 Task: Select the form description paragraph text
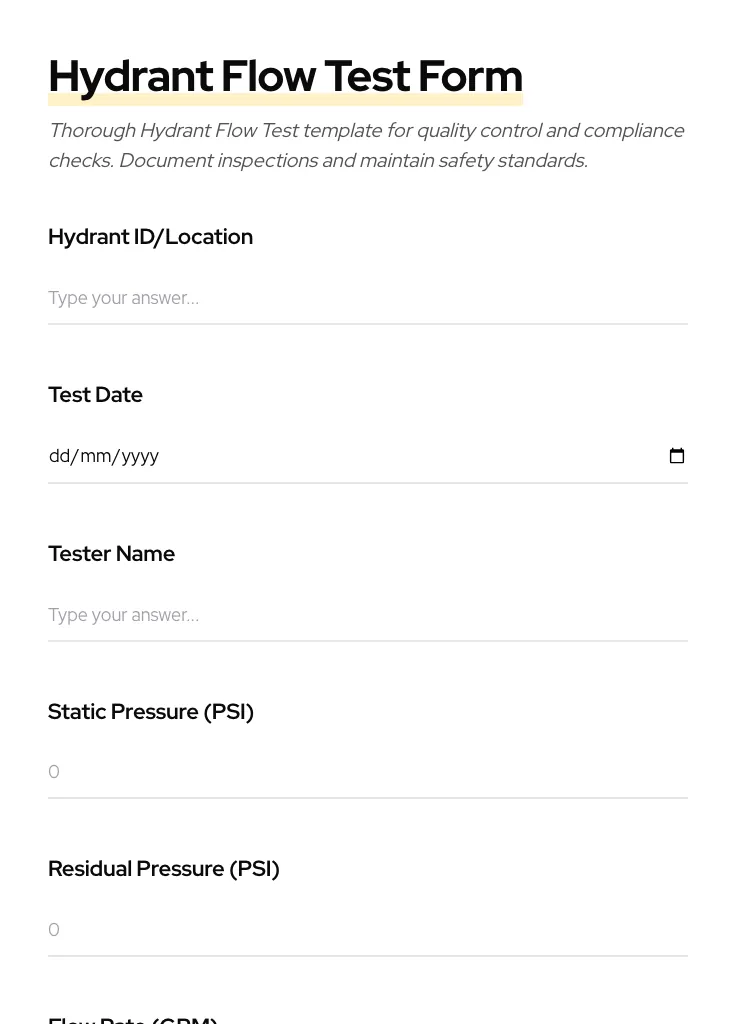point(367,145)
